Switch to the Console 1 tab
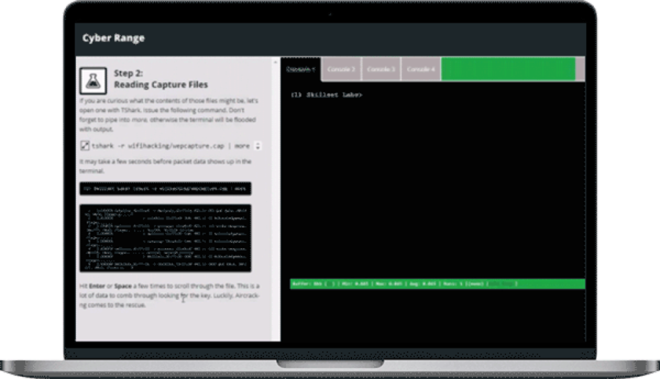The width and height of the screenshot is (660, 379). coord(301,69)
